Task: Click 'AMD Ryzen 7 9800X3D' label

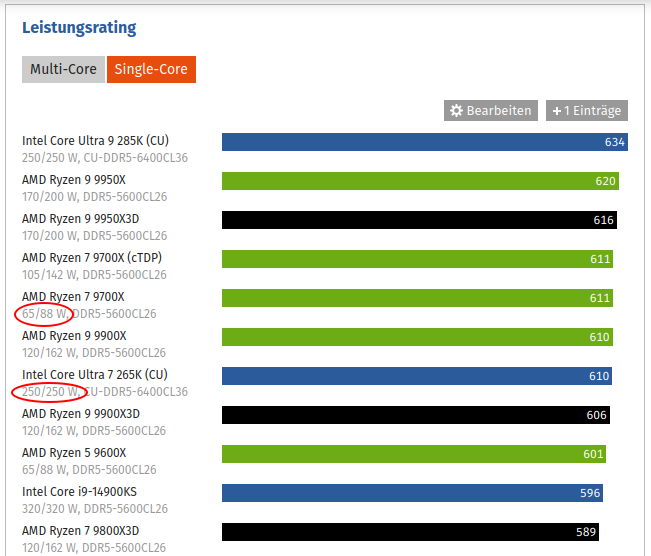Action: [81, 531]
